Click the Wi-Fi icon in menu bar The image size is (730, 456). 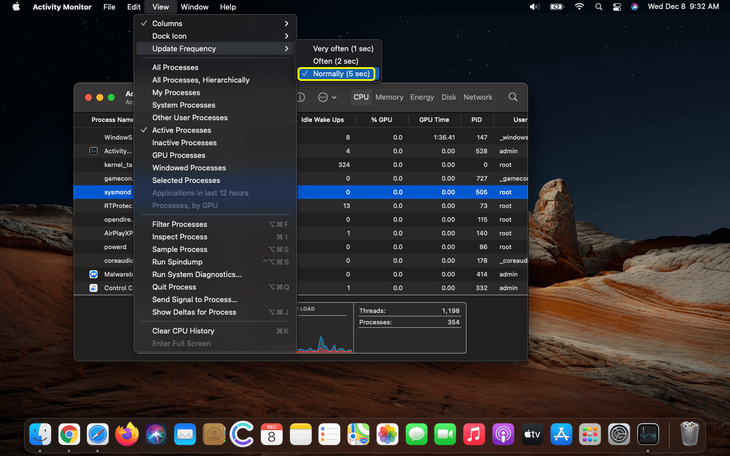[579, 7]
